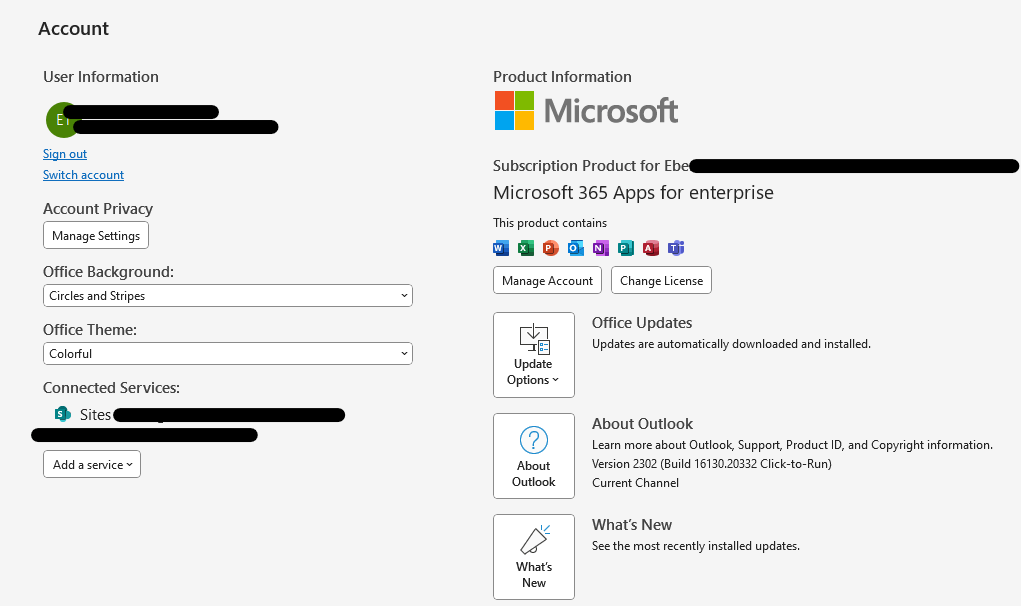Image resolution: width=1021 pixels, height=606 pixels.
Task: Click the Word app icon
Action: pos(501,248)
